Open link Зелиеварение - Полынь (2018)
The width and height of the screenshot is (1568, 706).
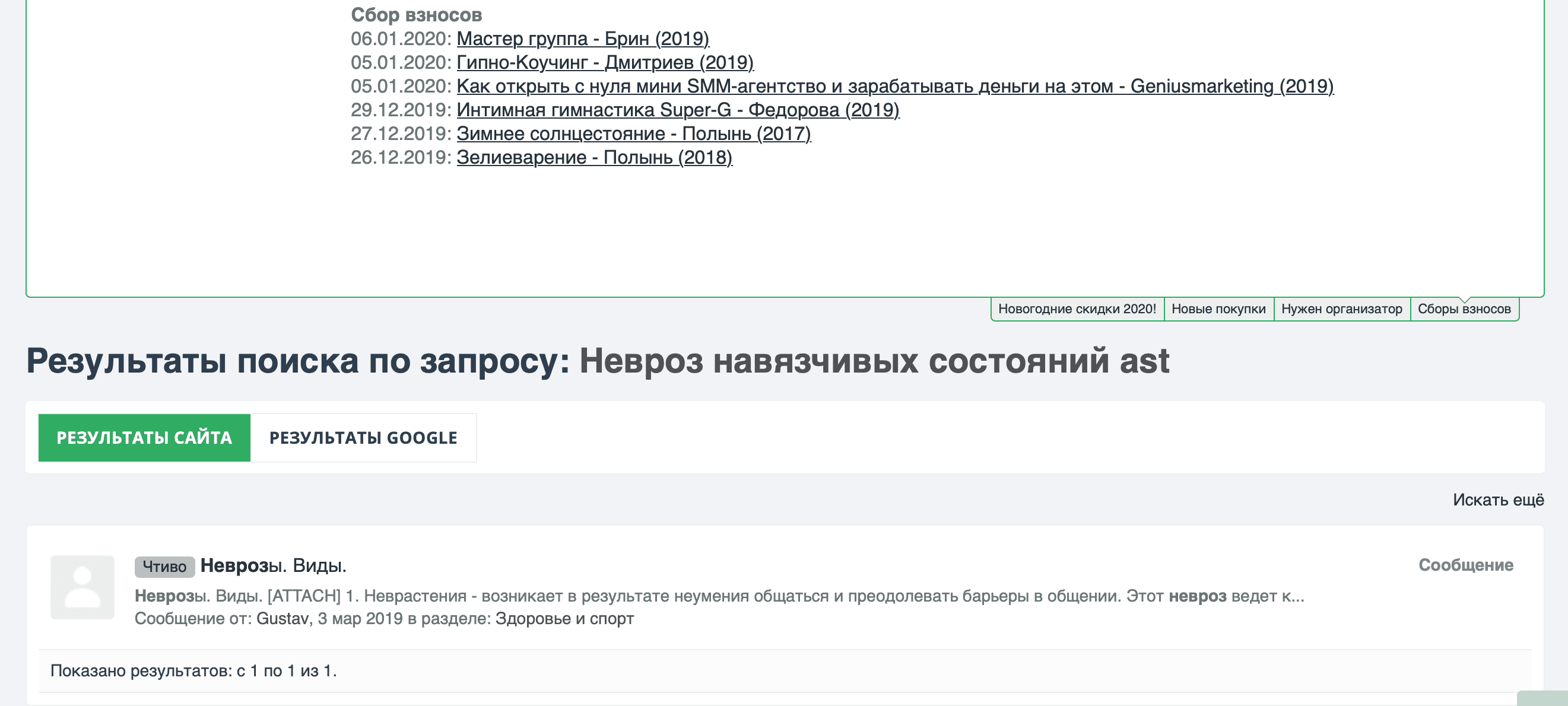point(594,157)
